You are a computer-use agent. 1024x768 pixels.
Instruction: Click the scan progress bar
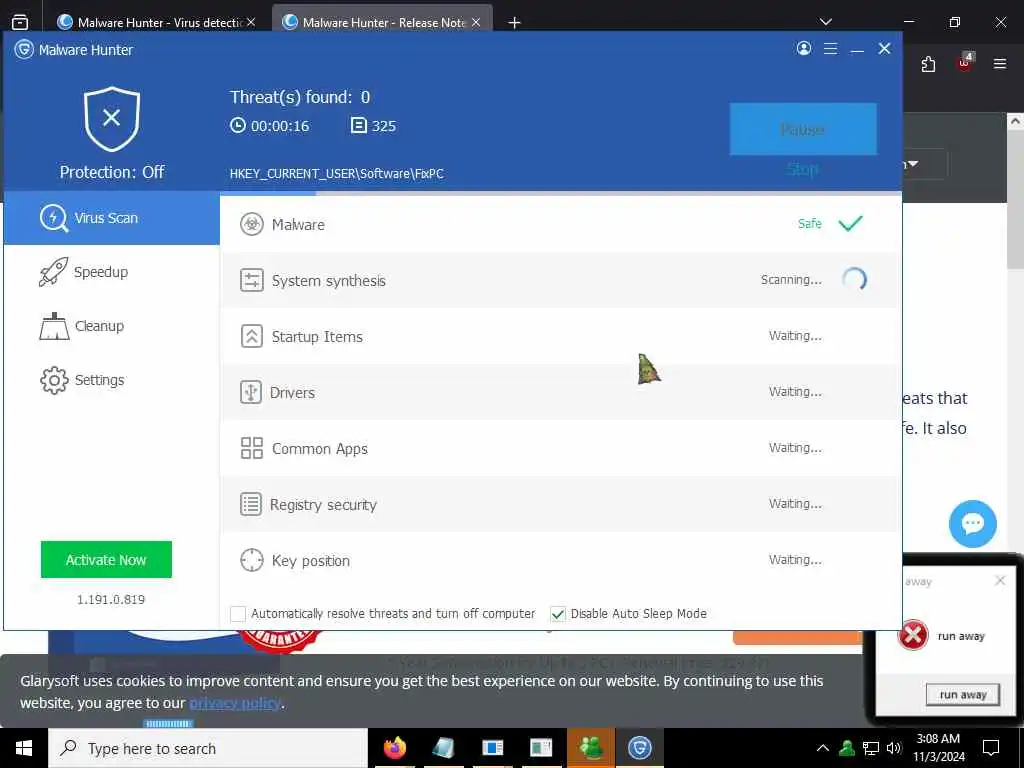(560, 193)
